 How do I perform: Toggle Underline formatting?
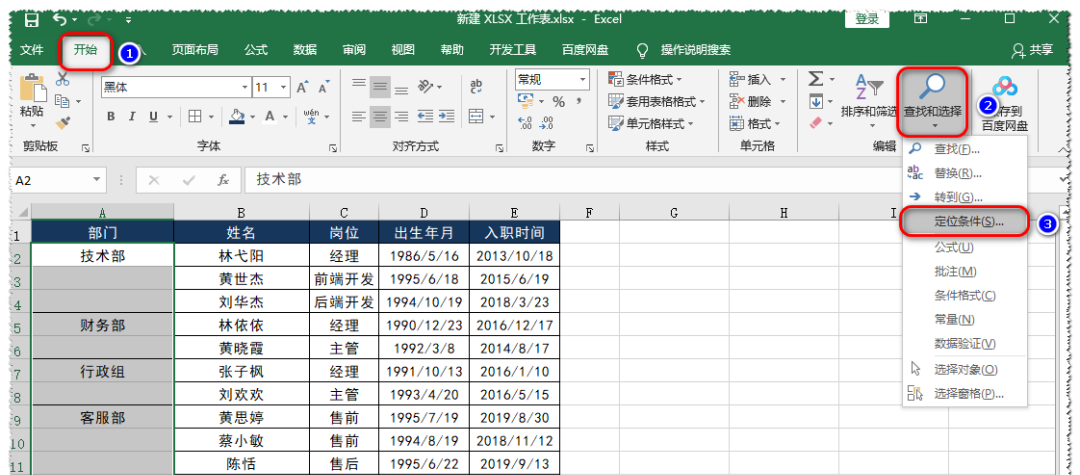[152, 116]
